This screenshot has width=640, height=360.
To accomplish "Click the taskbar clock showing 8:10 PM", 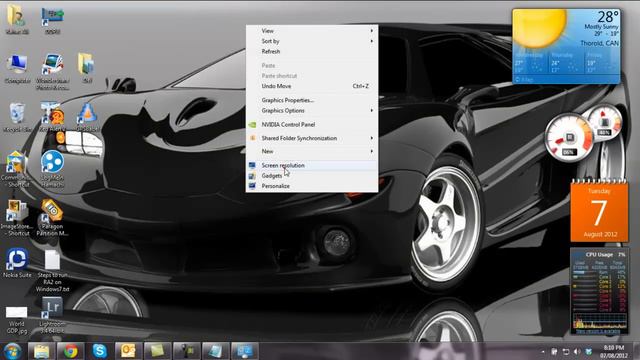I will tap(614, 351).
